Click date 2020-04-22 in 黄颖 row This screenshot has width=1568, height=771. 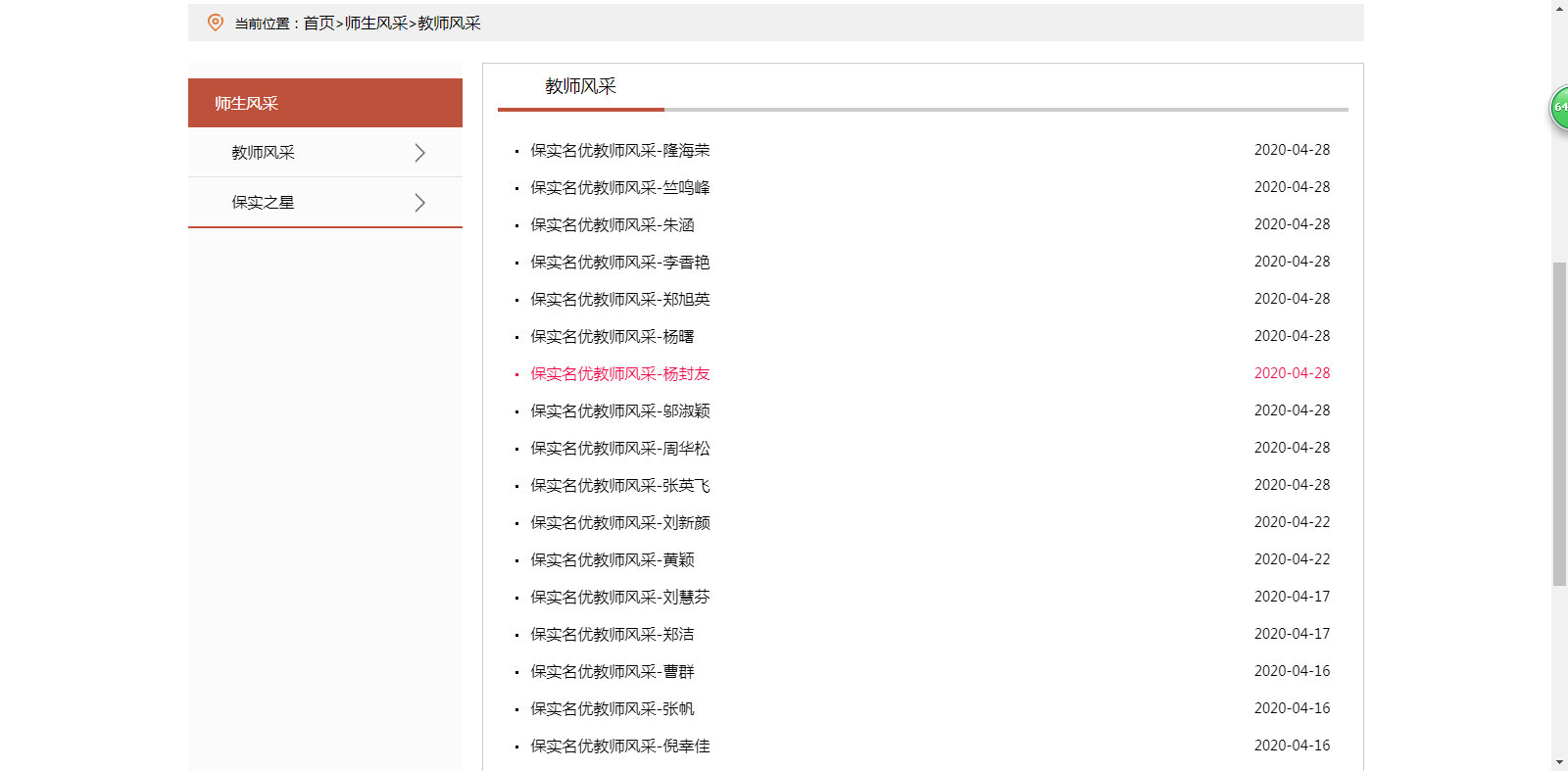pos(1293,559)
